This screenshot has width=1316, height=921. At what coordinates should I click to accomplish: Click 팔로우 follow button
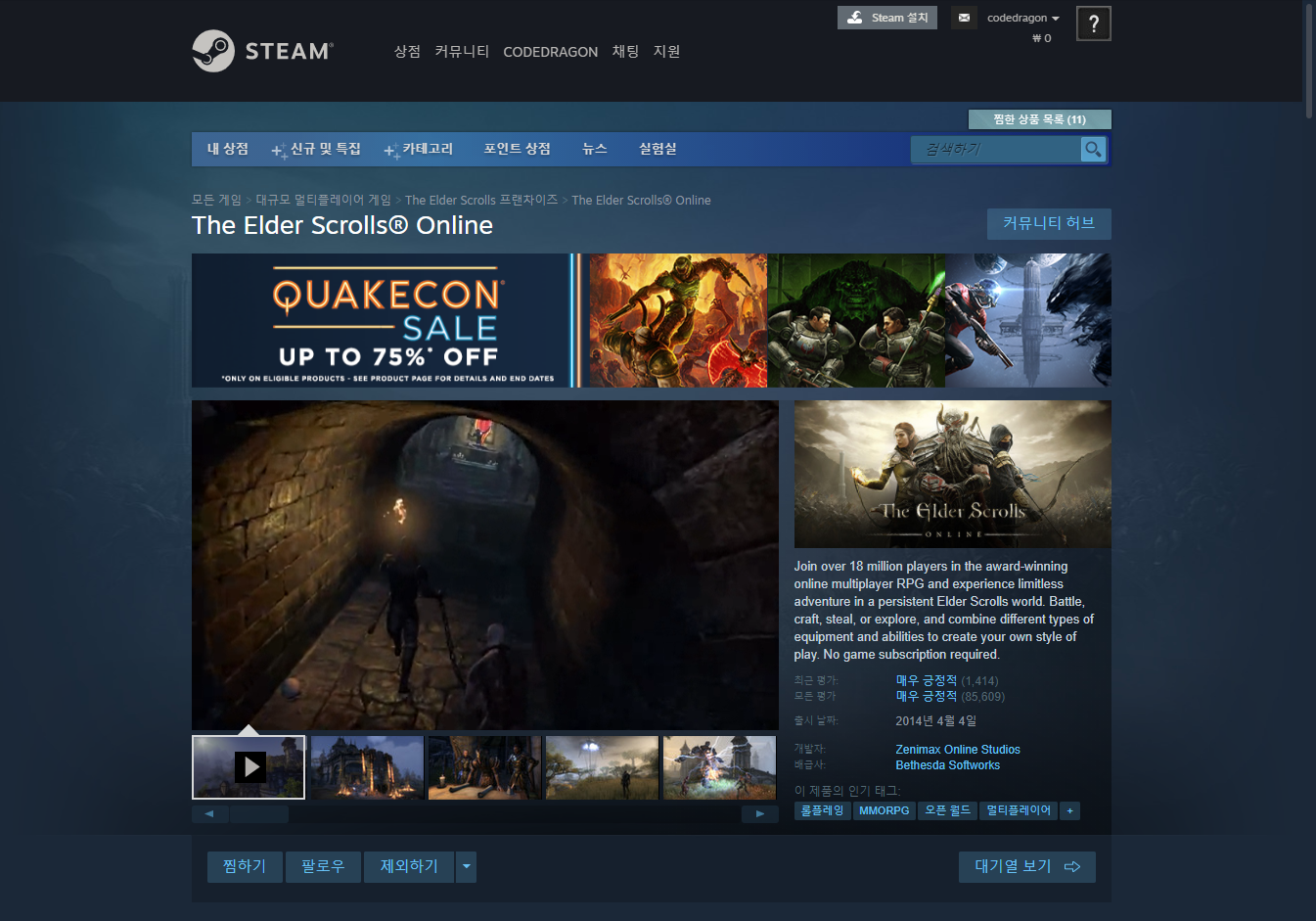[x=323, y=866]
